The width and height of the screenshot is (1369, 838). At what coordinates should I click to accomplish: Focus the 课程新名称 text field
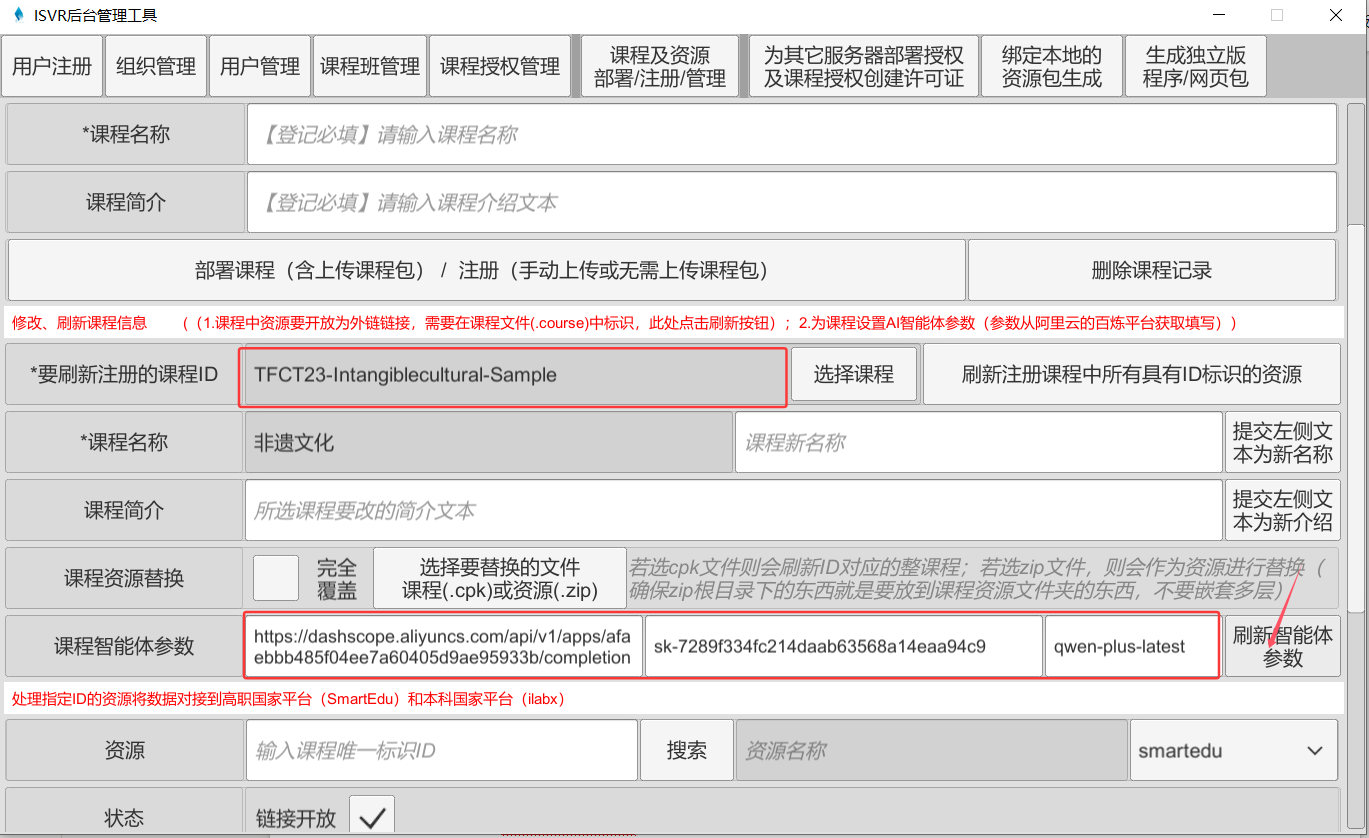(978, 442)
